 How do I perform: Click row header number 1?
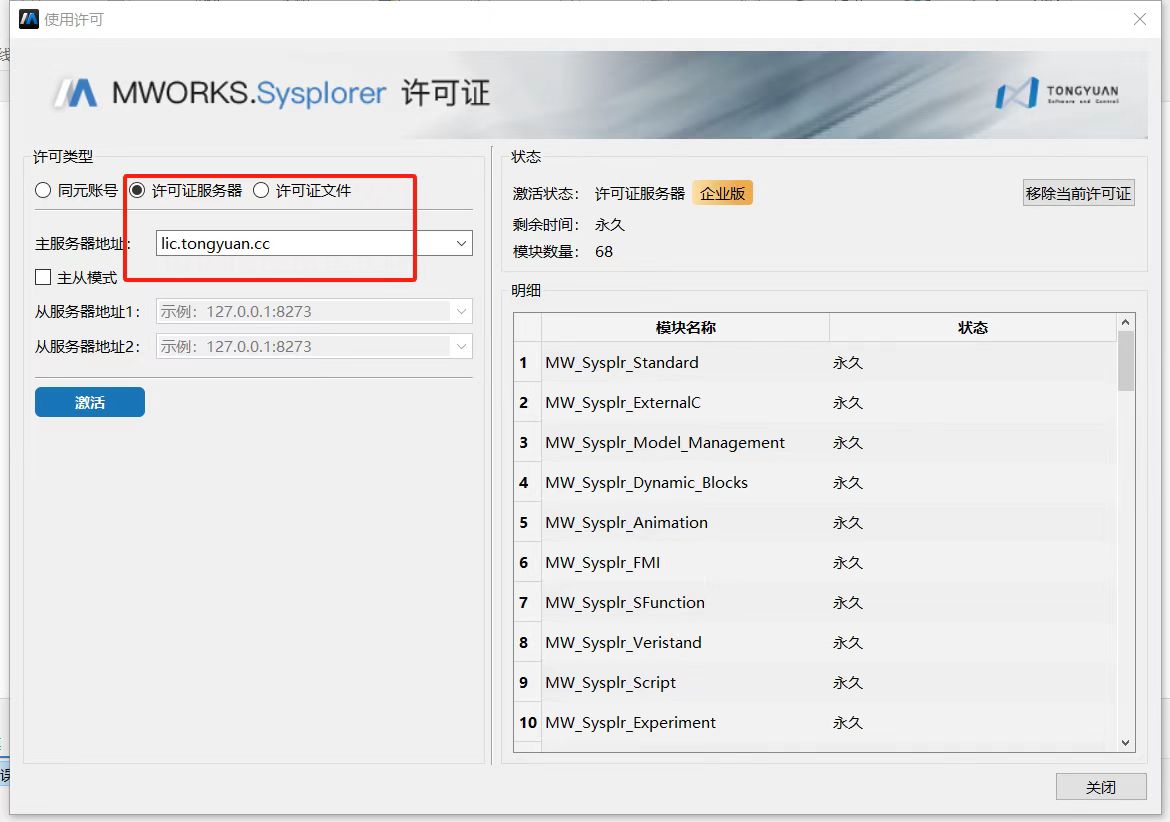coord(528,363)
